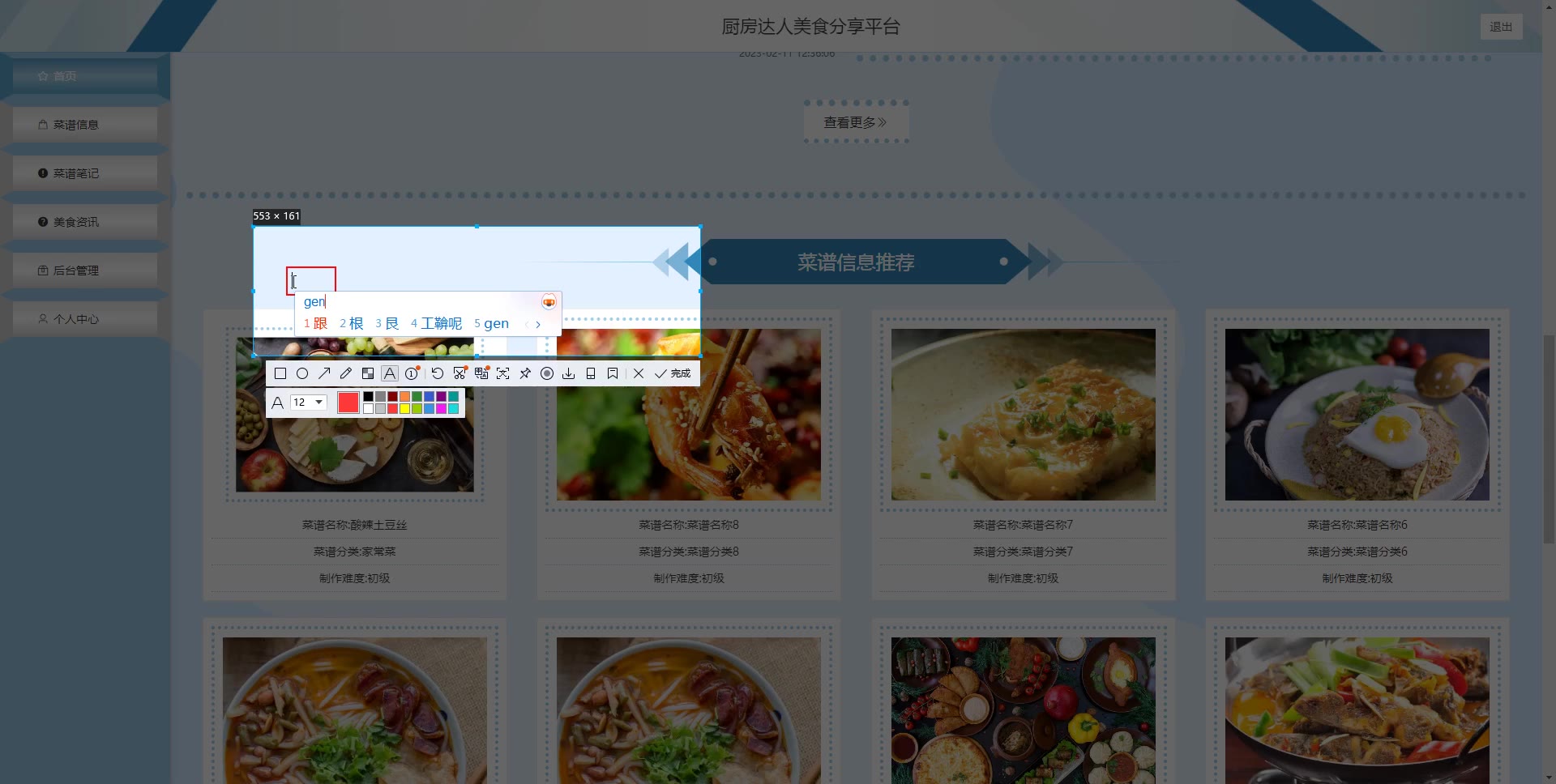Image resolution: width=1556 pixels, height=784 pixels.
Task: Select IME candidate 1 跟
Action: pyautogui.click(x=315, y=323)
